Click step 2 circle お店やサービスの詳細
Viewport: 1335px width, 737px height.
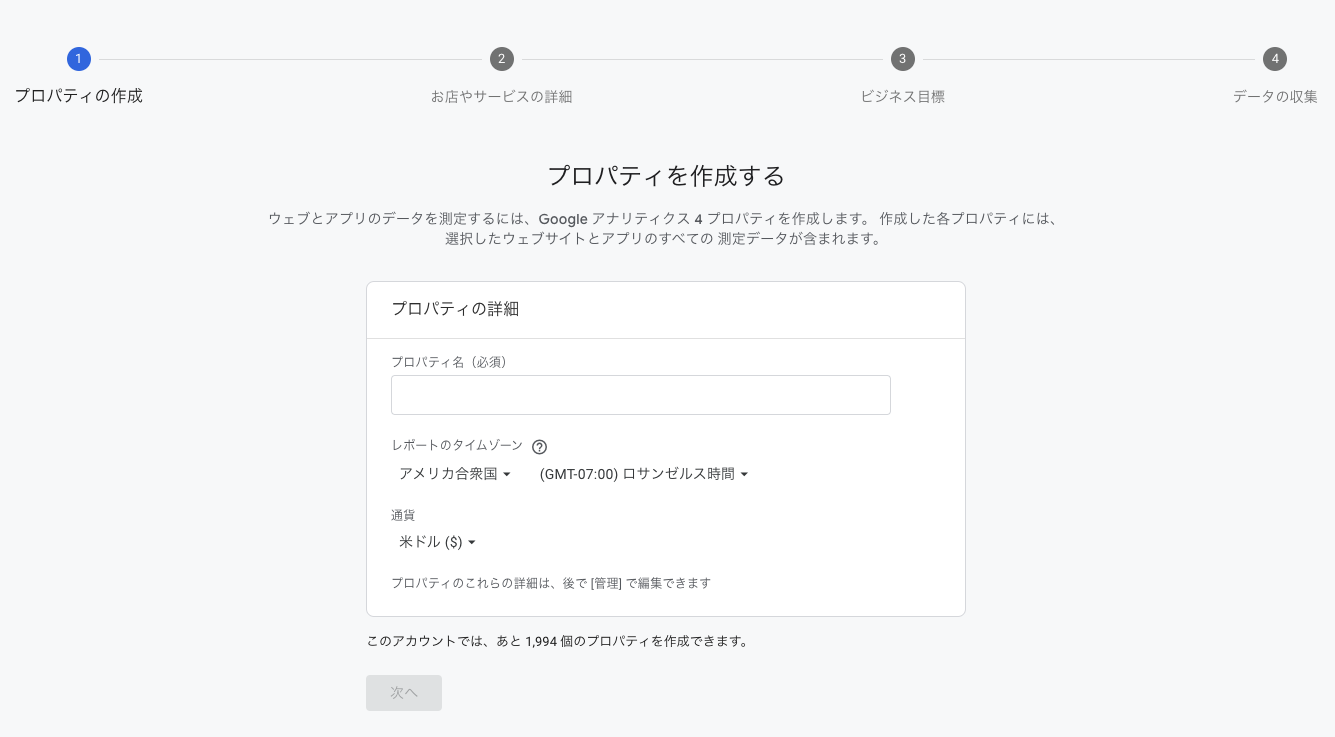point(502,59)
